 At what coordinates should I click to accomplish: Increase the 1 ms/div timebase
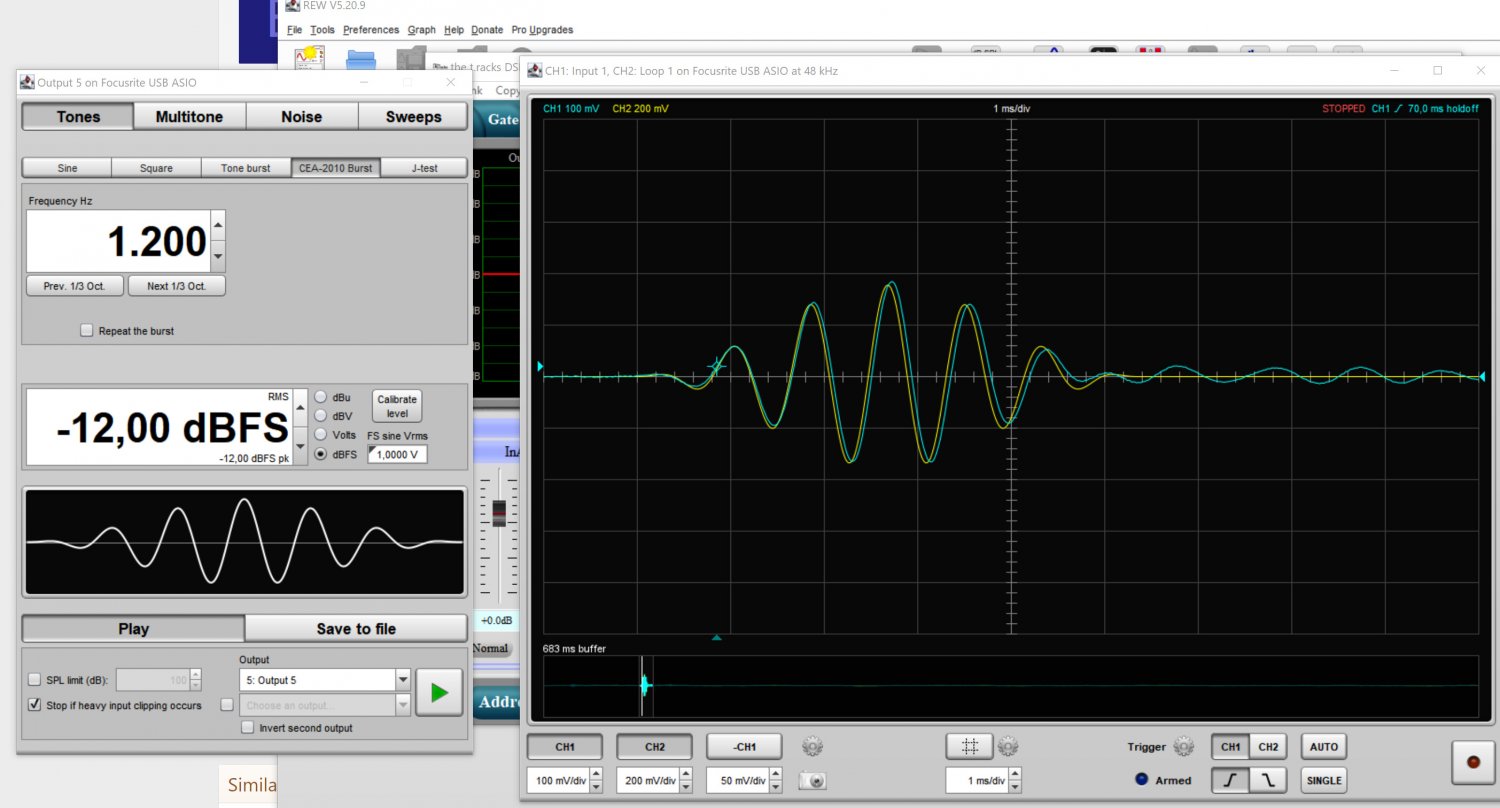point(1016,774)
